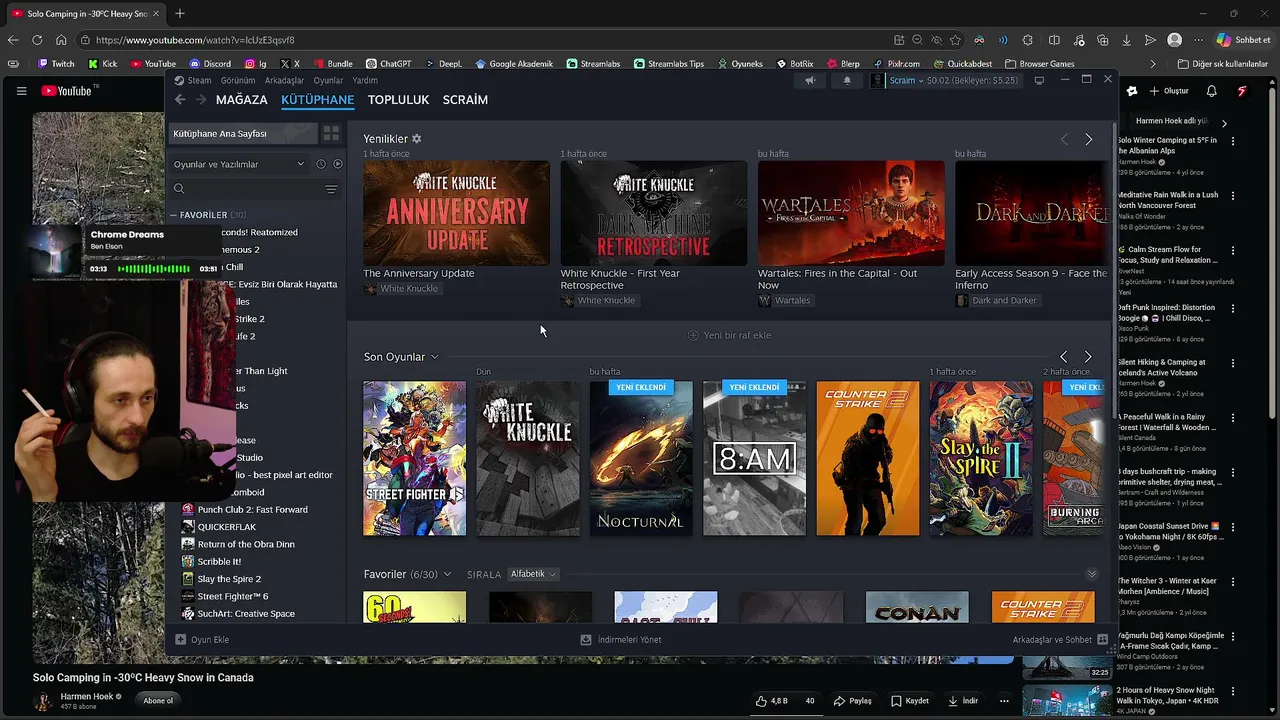Viewport: 1280px width, 720px height.
Task: Sort library by recent activity clock icon
Action: click(321, 164)
